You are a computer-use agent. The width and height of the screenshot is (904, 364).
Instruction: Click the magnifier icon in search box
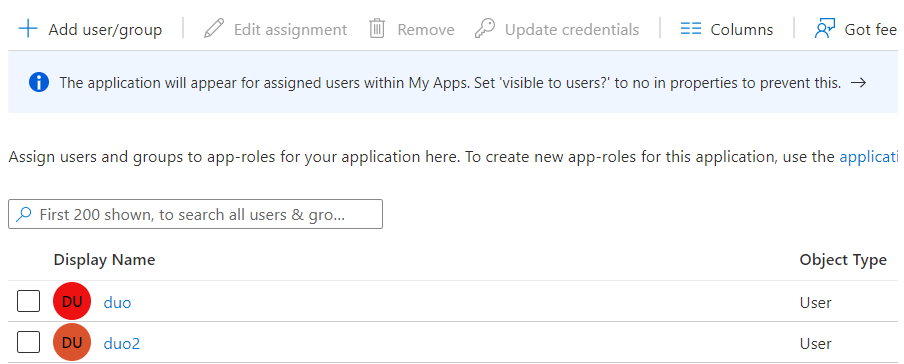(24, 215)
